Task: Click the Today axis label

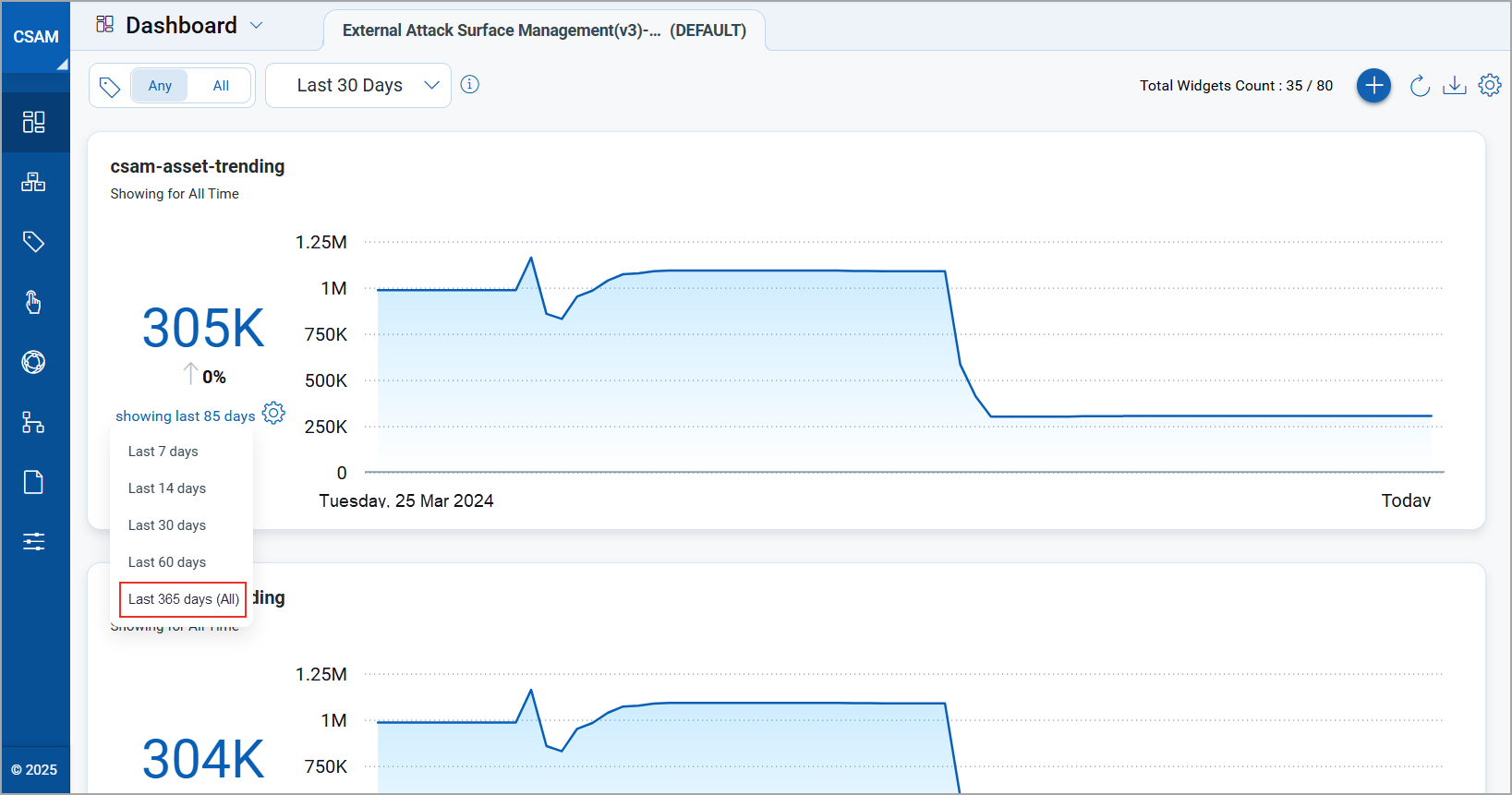Action: [x=1406, y=500]
